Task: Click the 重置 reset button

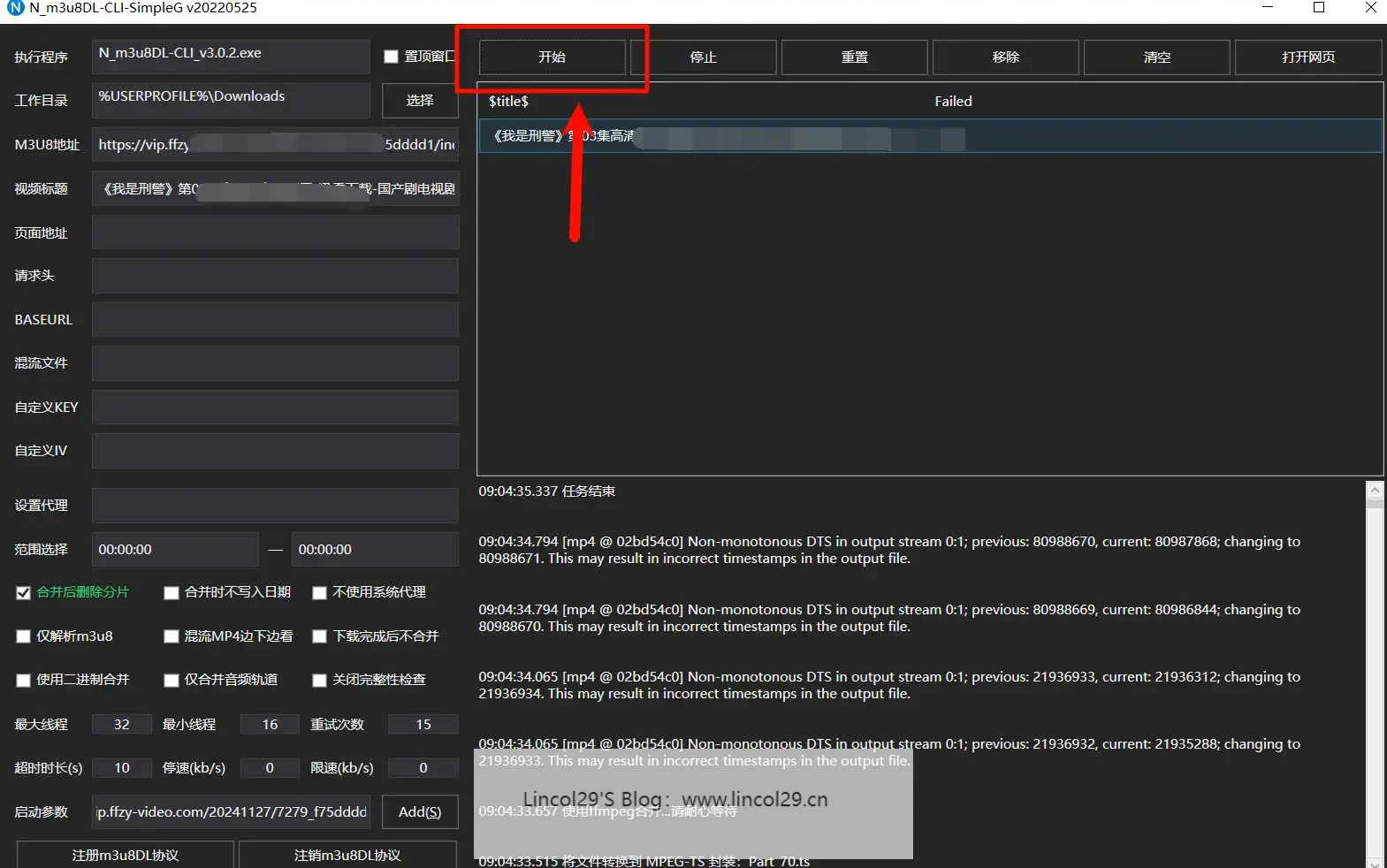Action: (854, 57)
